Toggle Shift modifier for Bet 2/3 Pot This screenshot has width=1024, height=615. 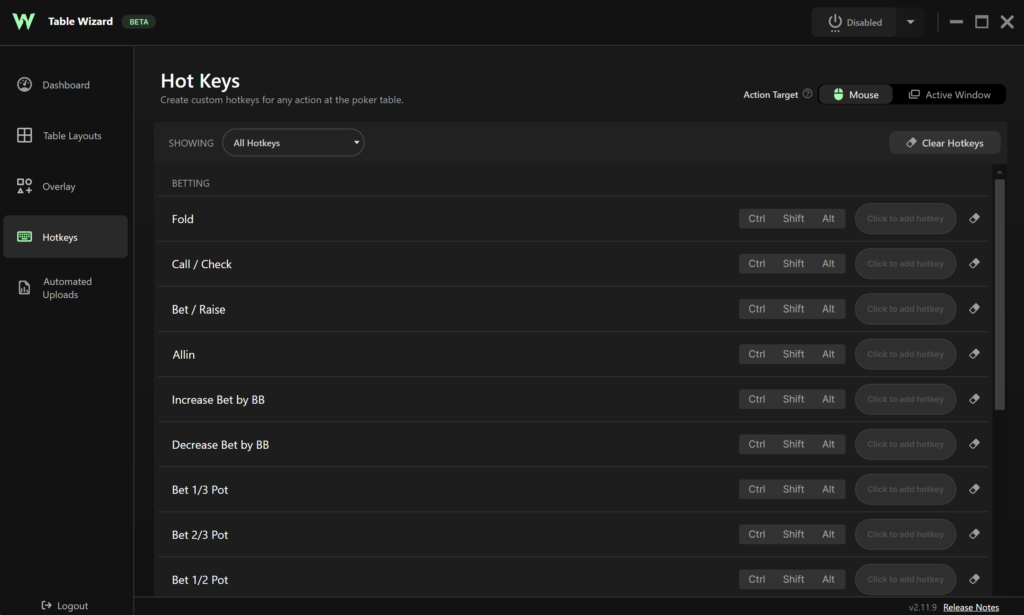(793, 534)
